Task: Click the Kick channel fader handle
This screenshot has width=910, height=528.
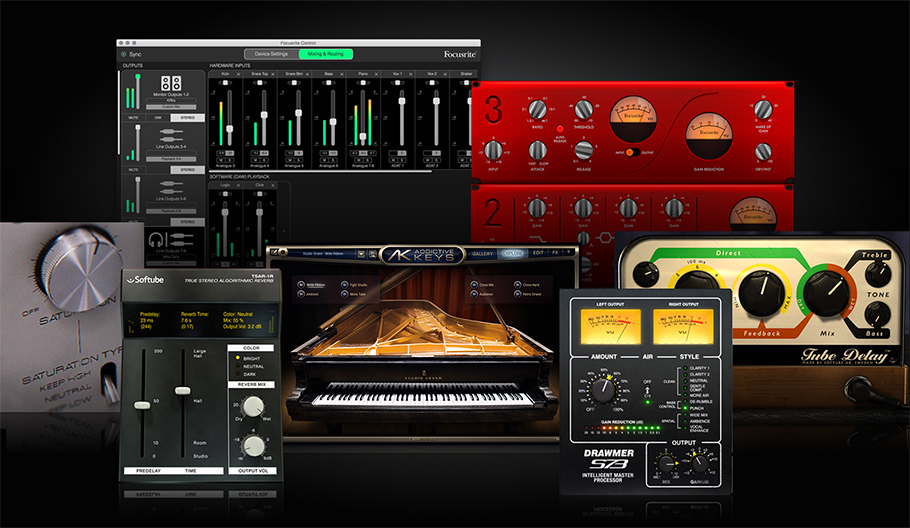Action: [x=230, y=129]
